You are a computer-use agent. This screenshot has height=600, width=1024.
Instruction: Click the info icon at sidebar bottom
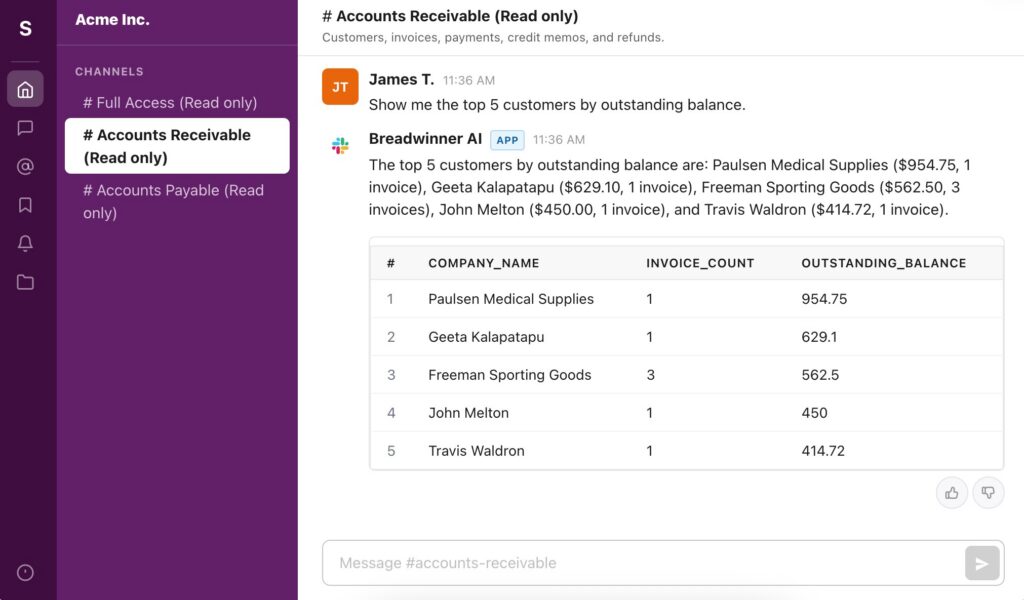25,573
